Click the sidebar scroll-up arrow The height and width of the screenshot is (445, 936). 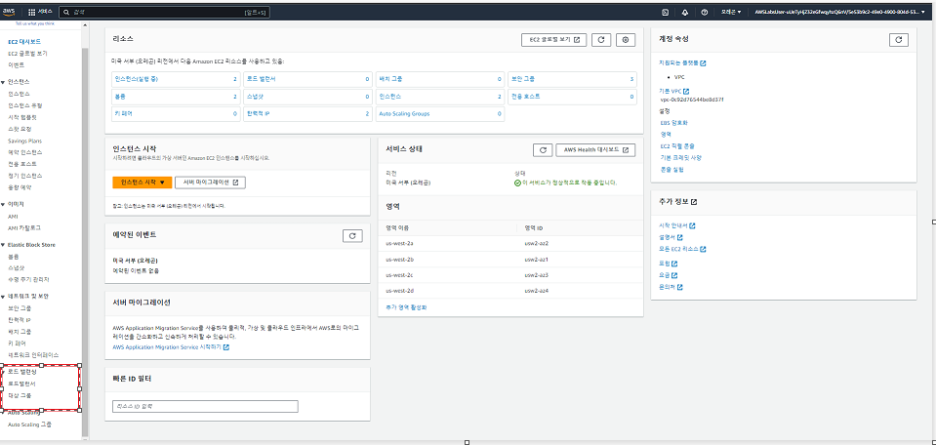pos(84,25)
